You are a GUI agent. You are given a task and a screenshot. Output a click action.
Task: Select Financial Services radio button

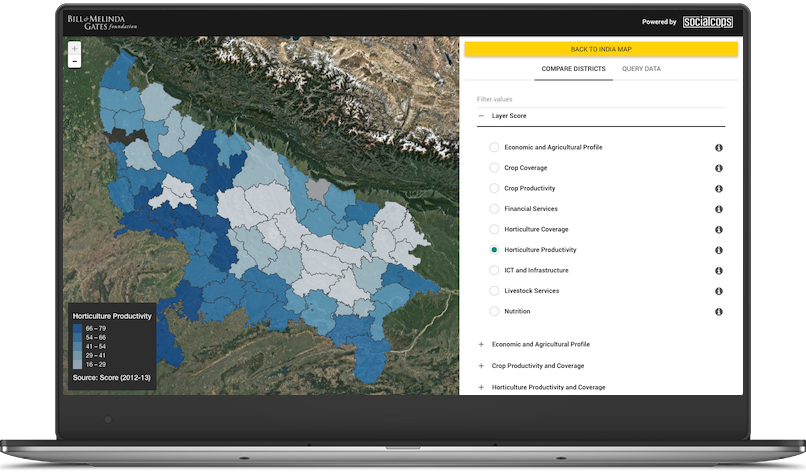(x=494, y=209)
